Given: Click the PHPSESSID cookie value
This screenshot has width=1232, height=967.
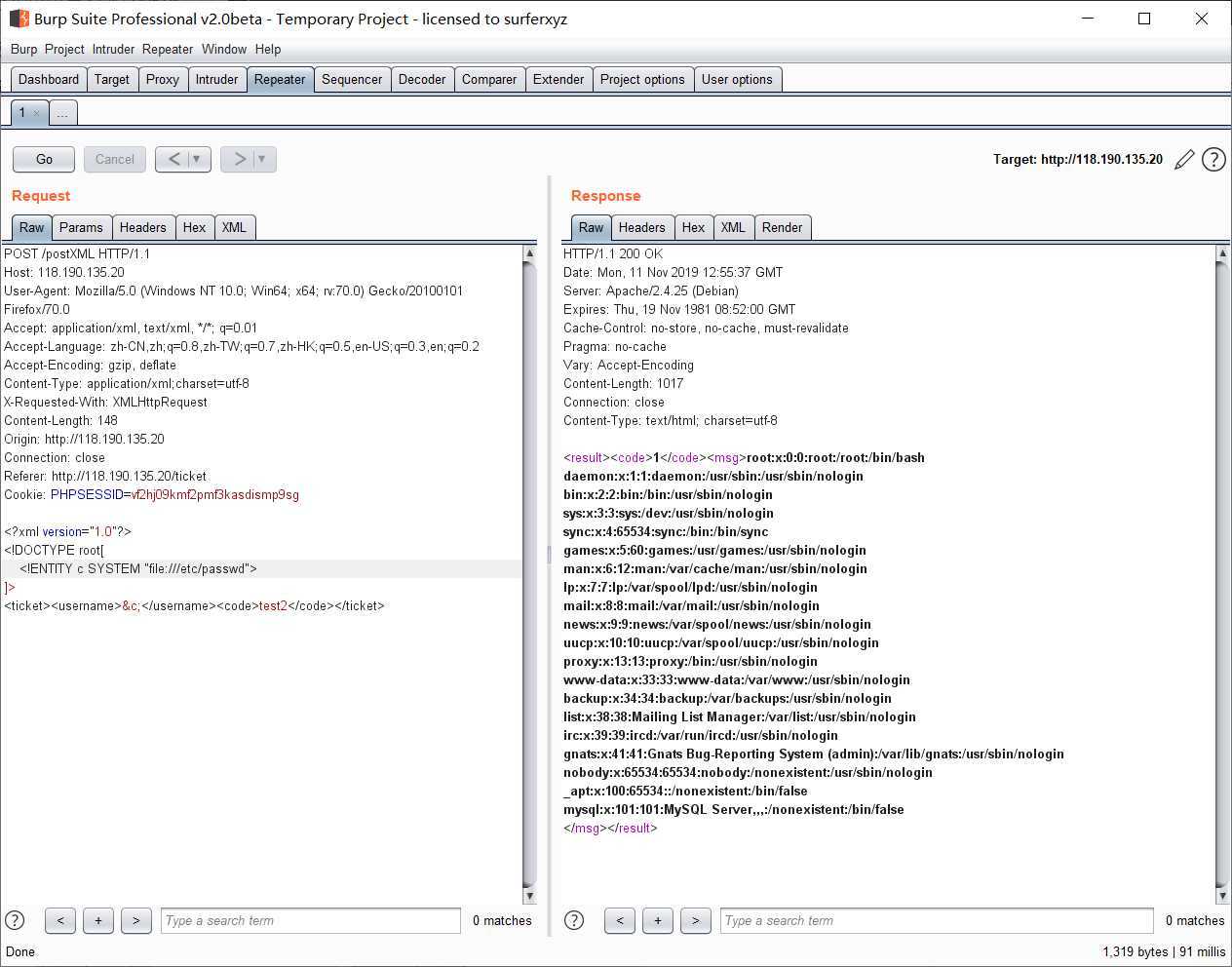Looking at the screenshot, I should click(x=215, y=494).
